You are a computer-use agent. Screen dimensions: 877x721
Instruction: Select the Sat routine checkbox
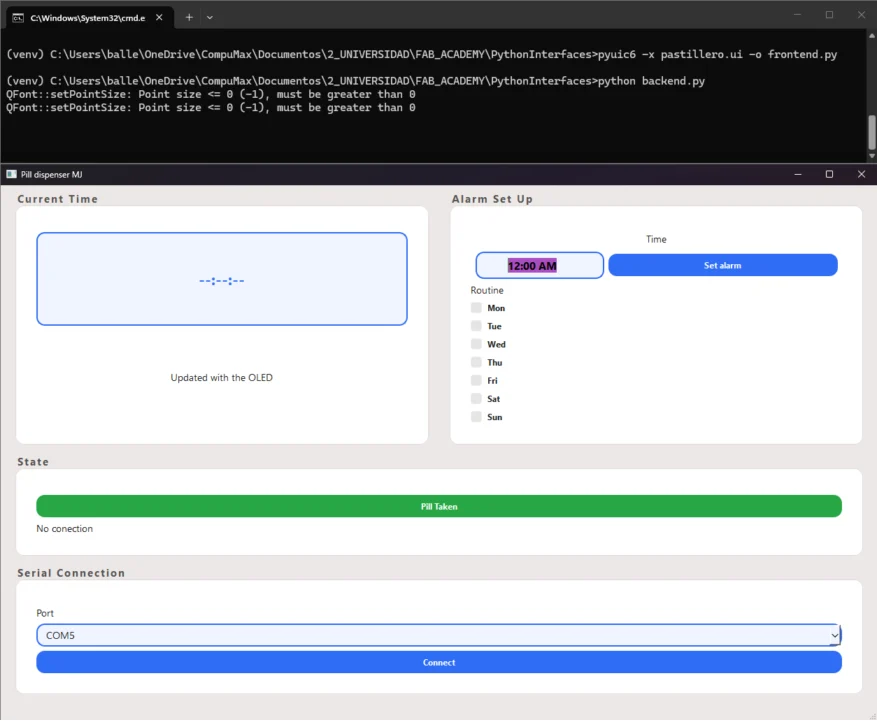coord(476,398)
